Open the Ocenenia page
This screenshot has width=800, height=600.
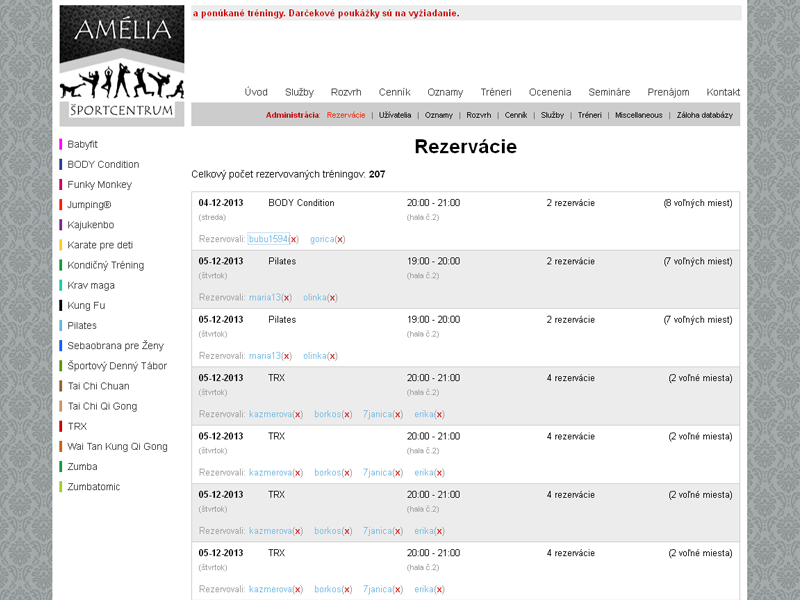tap(549, 92)
